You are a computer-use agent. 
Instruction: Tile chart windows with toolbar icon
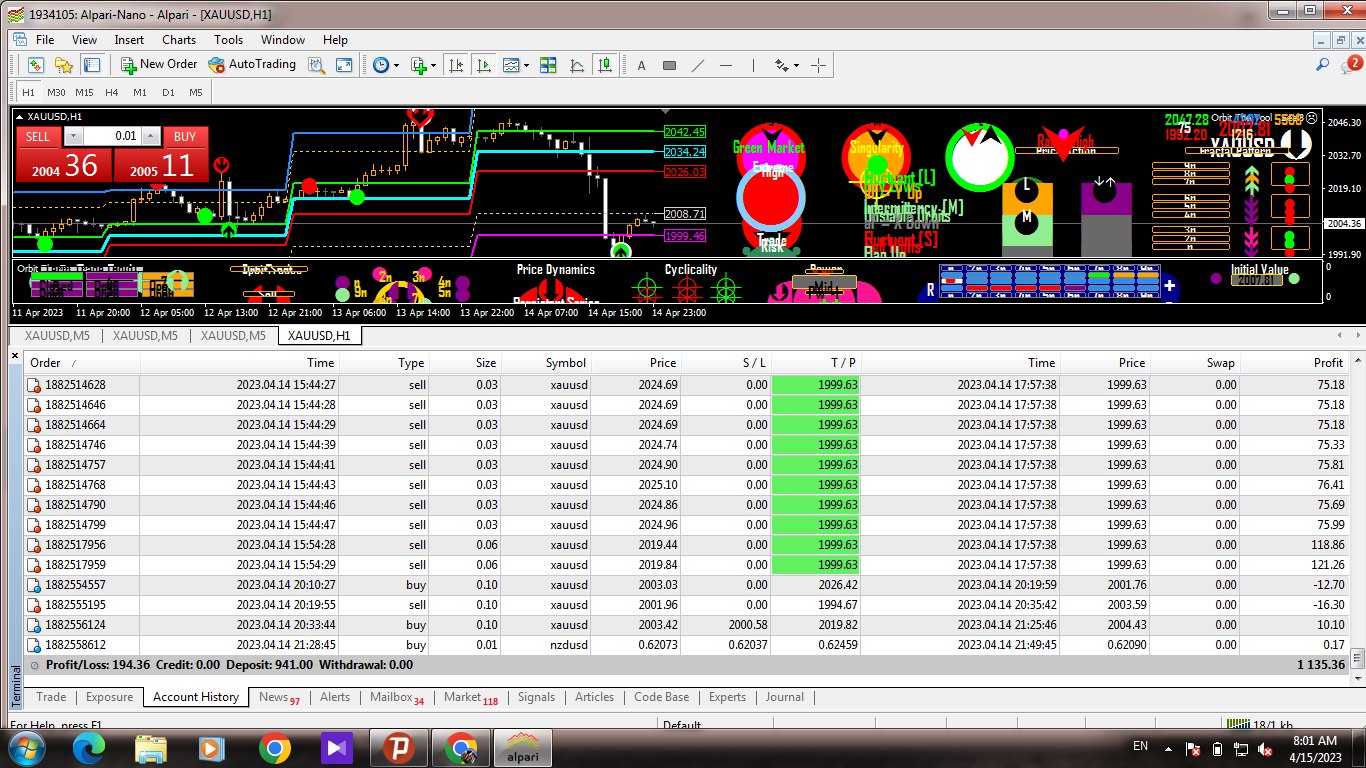tap(548, 65)
